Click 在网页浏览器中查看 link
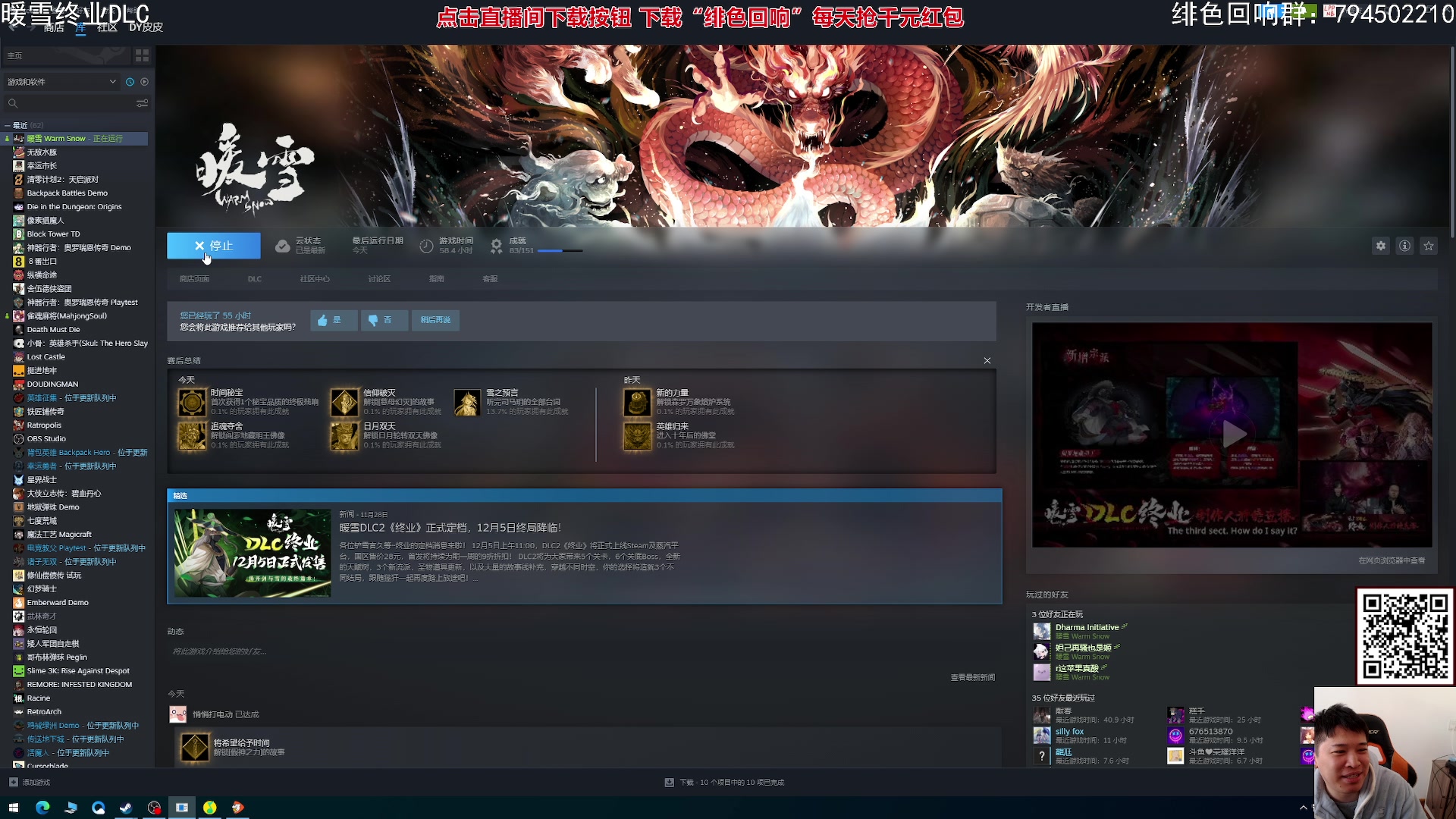This screenshot has height=819, width=1456. coord(1392,560)
